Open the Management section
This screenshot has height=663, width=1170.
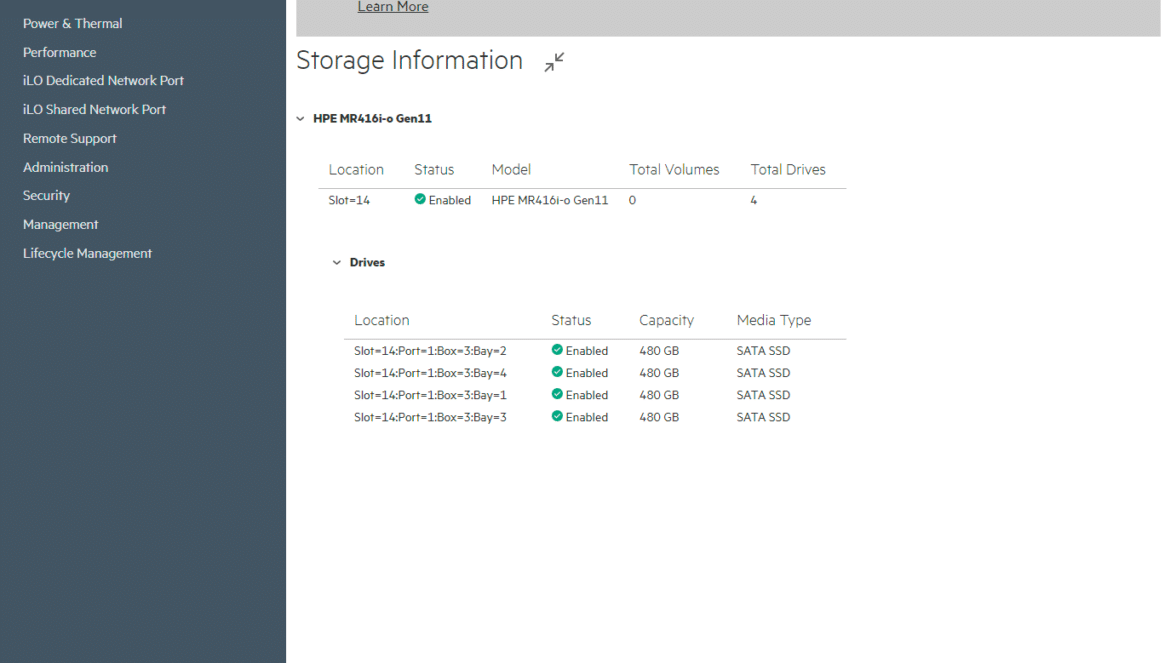click(60, 224)
